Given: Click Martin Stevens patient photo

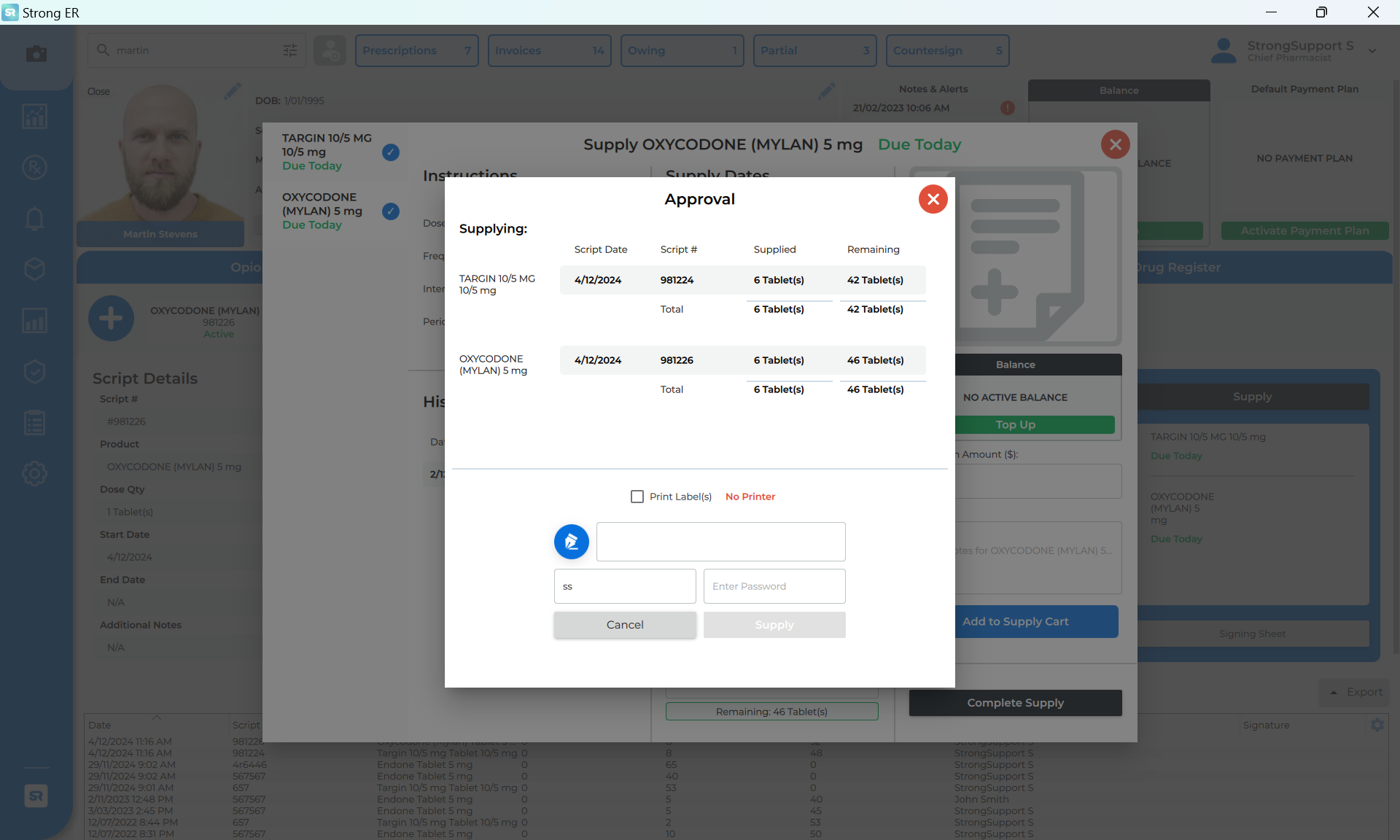Looking at the screenshot, I should pyautogui.click(x=160, y=153).
